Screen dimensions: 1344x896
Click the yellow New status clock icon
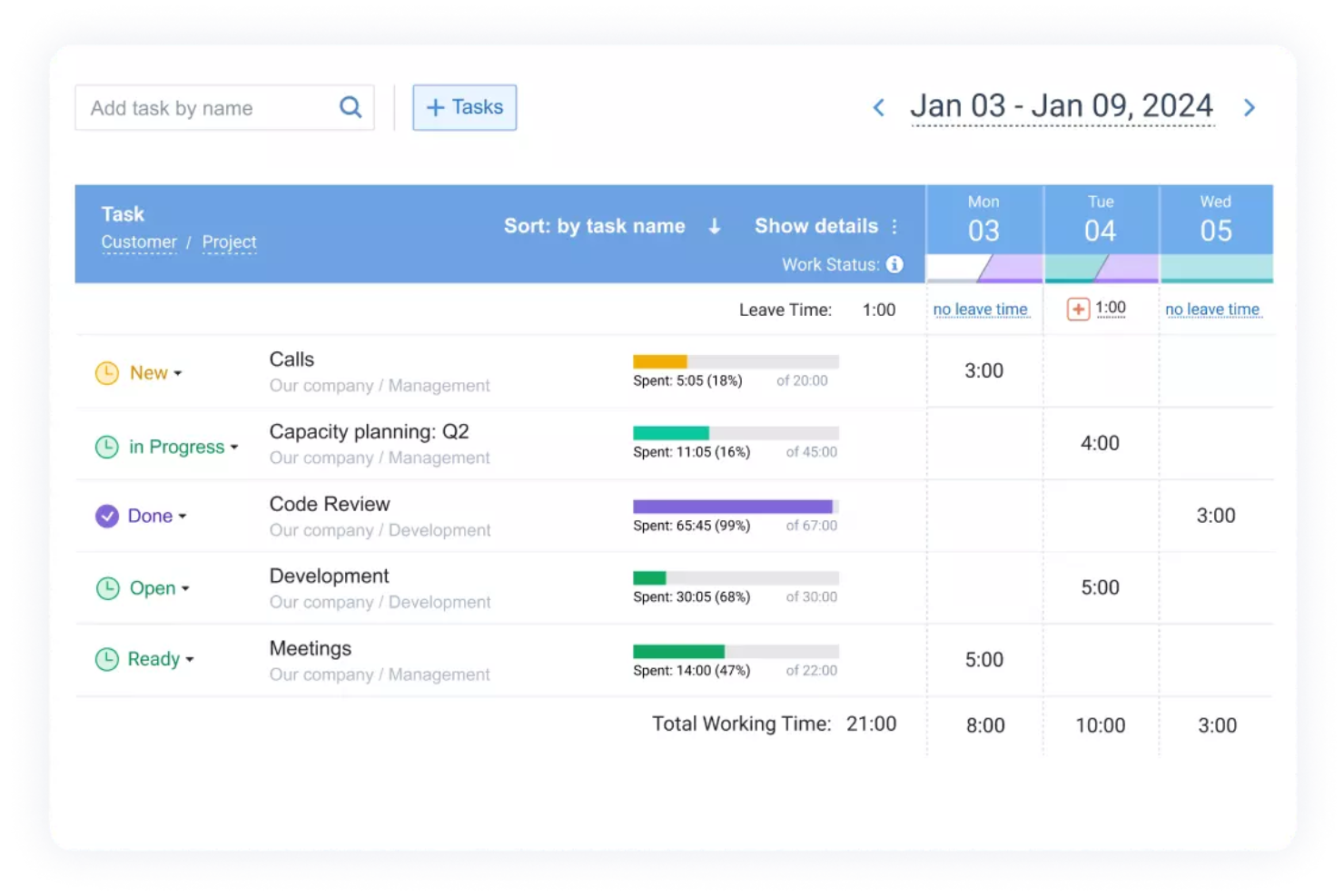(x=106, y=372)
